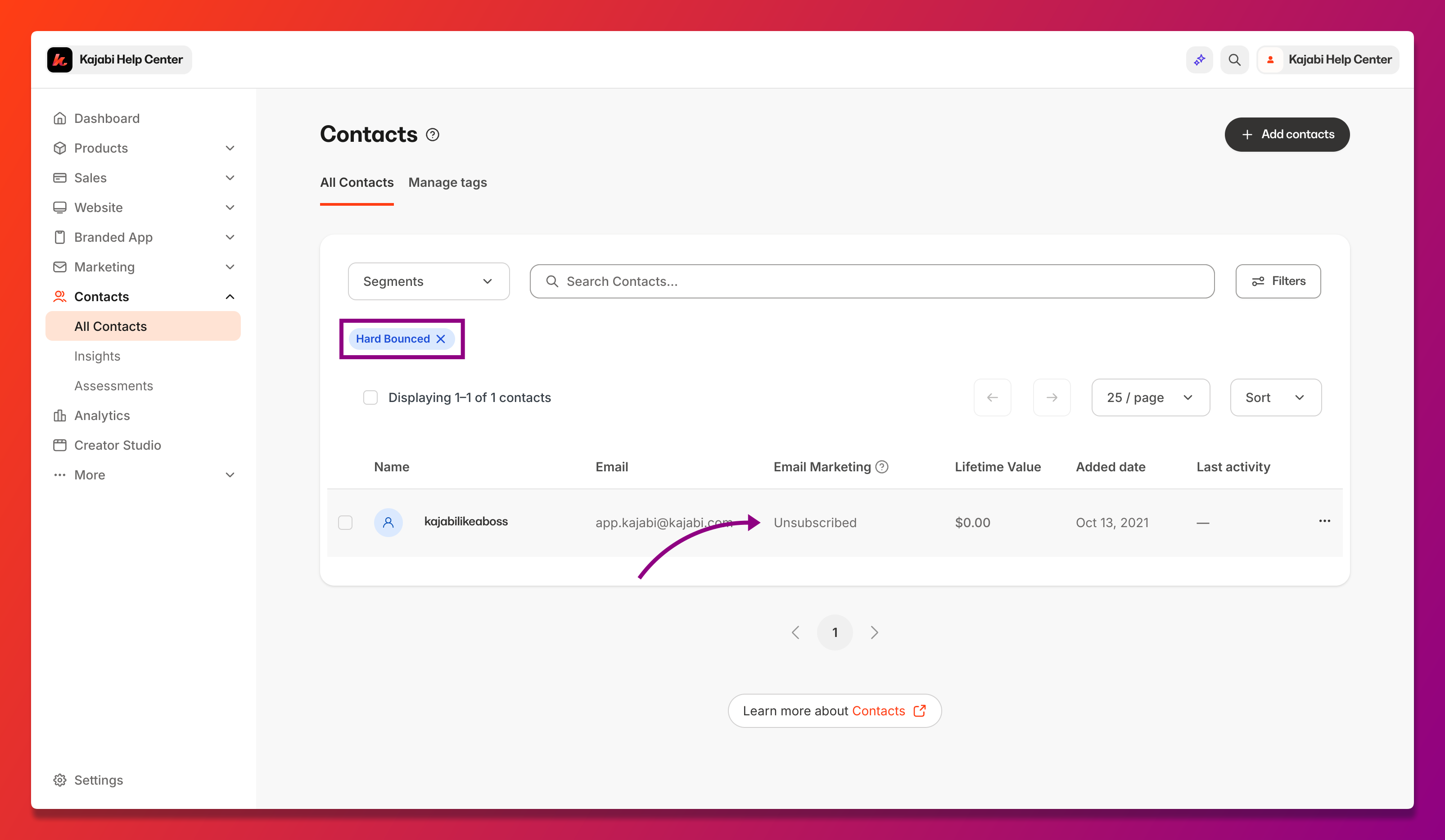
Task: Check the select-all contacts checkbox
Action: (x=370, y=397)
